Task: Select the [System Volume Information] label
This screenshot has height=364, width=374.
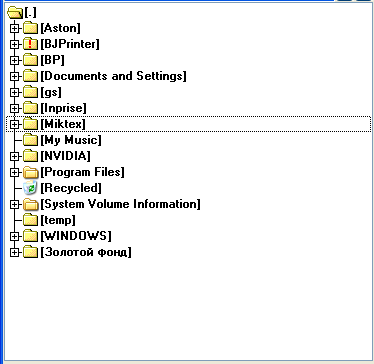Action: (120, 204)
